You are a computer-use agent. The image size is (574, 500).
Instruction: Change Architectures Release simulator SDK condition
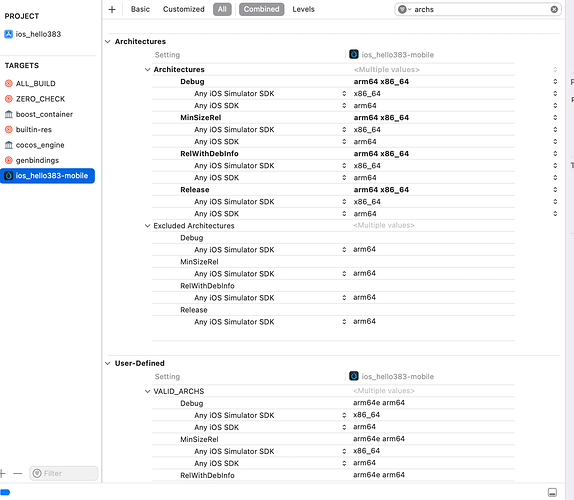point(344,202)
